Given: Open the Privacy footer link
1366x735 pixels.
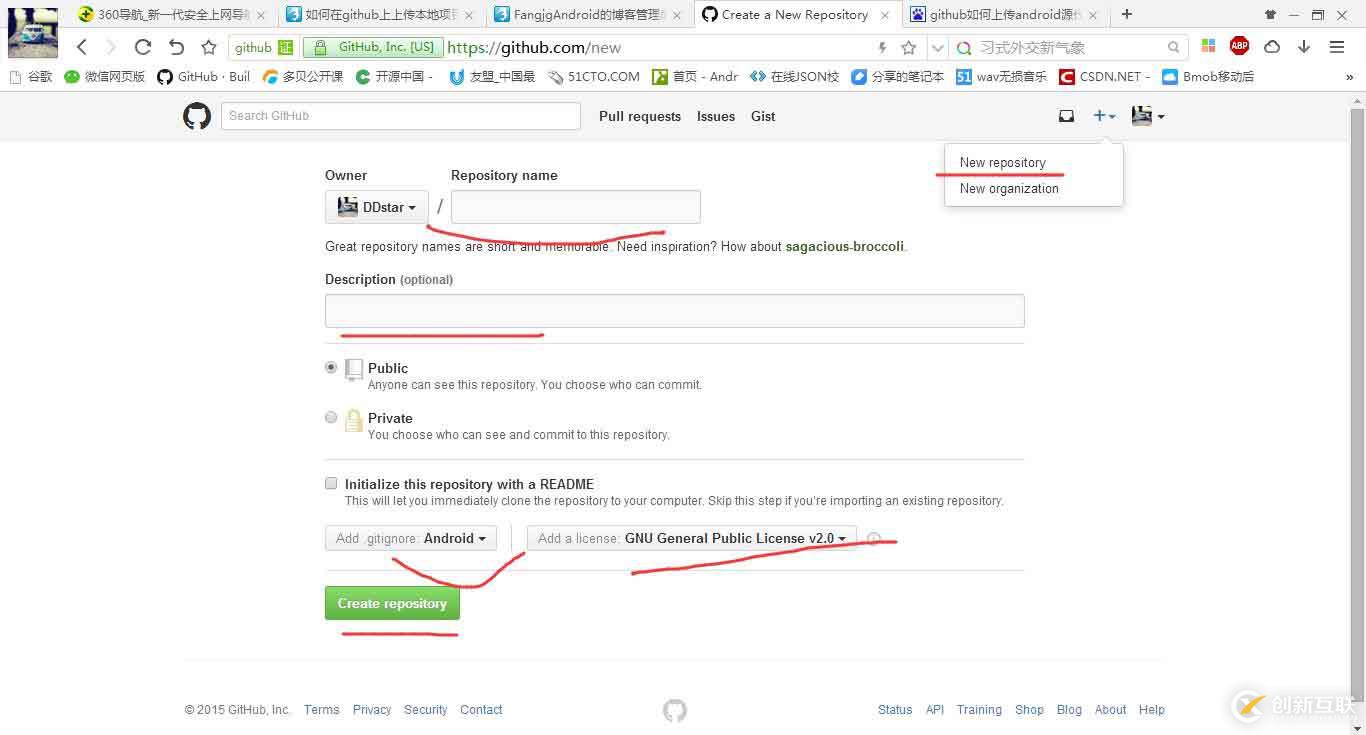Looking at the screenshot, I should (372, 710).
